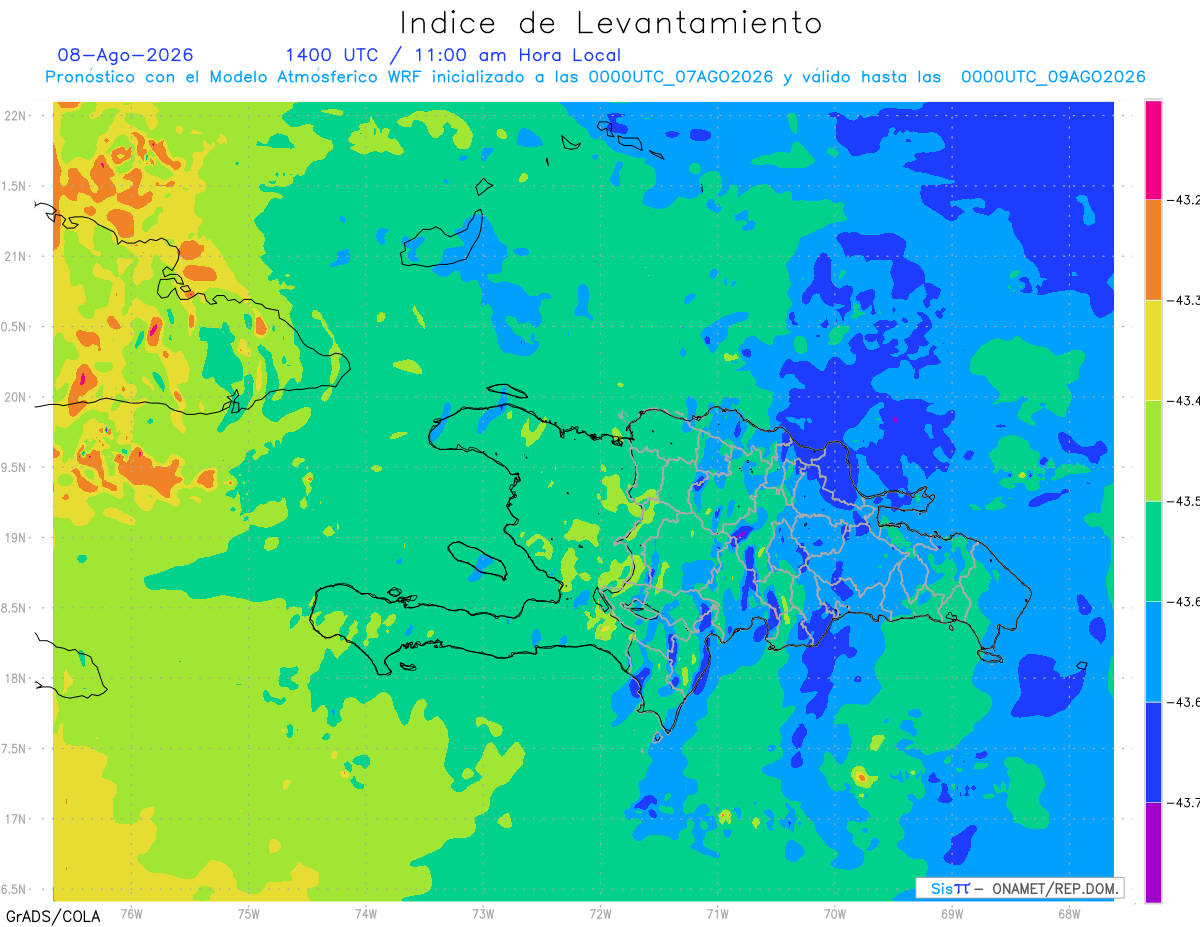Click the 'GrADS/COLA' credit text
The image size is (1200, 927).
click(x=52, y=916)
